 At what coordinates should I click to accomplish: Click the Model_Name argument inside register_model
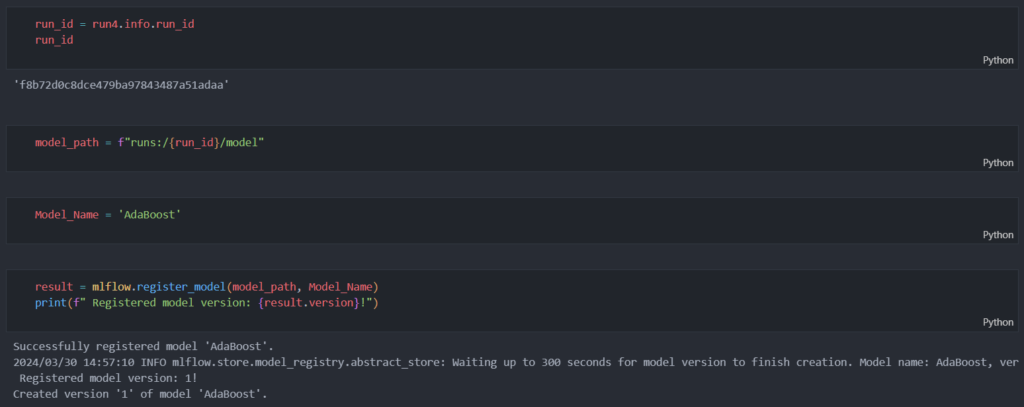click(340, 287)
